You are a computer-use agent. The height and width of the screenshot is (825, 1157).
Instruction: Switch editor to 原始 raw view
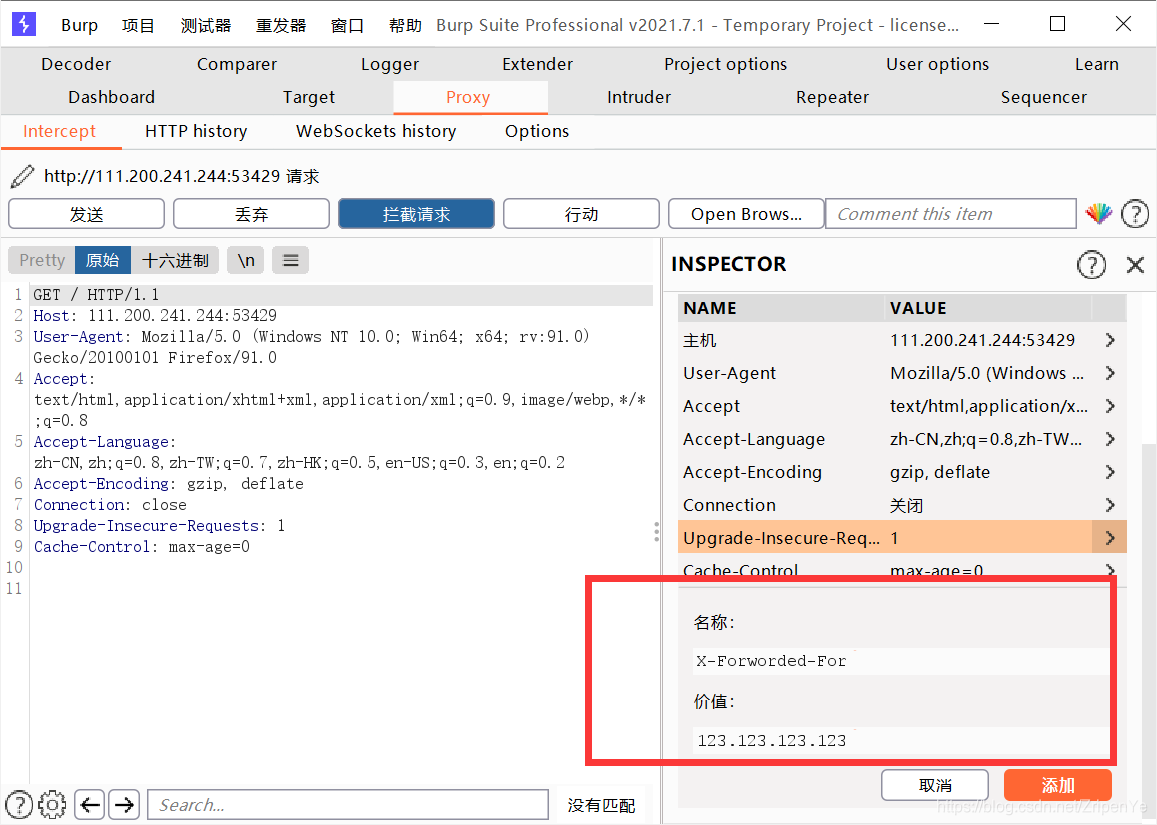pos(103,260)
